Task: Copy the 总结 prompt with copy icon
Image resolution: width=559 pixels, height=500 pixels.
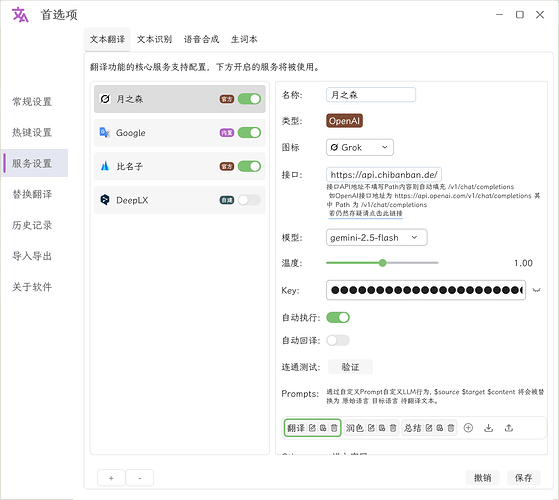Action: tap(440, 428)
